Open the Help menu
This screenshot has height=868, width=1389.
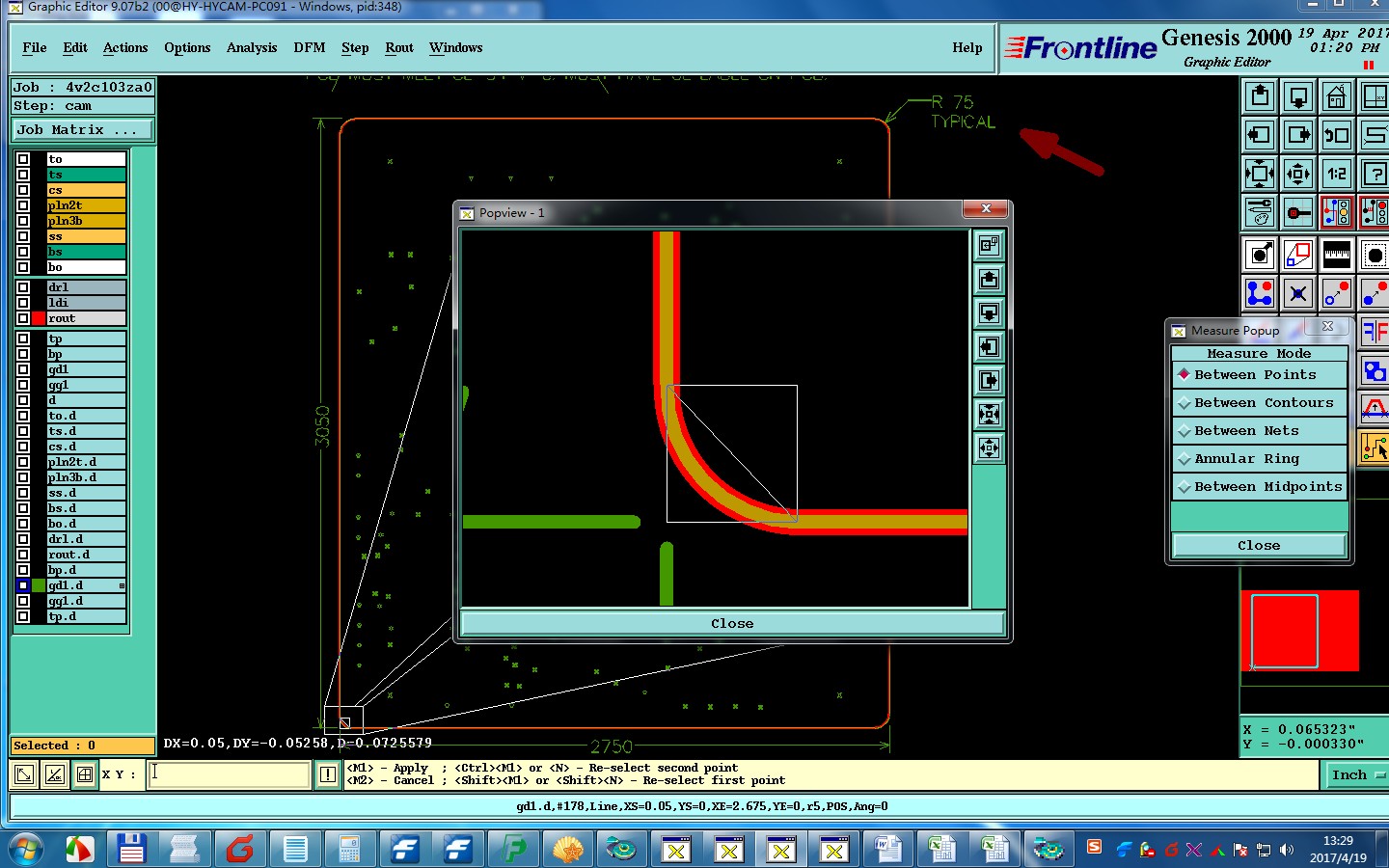(967, 47)
